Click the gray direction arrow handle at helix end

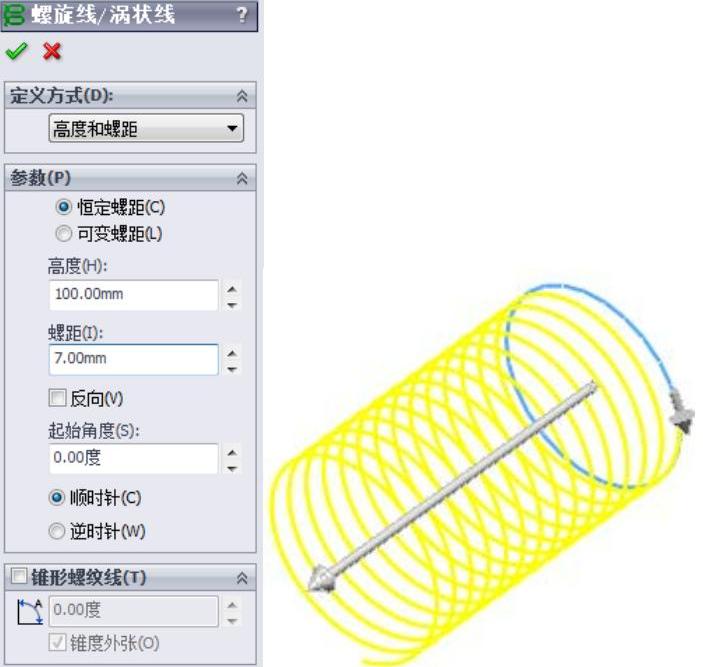pyautogui.click(x=321, y=581)
